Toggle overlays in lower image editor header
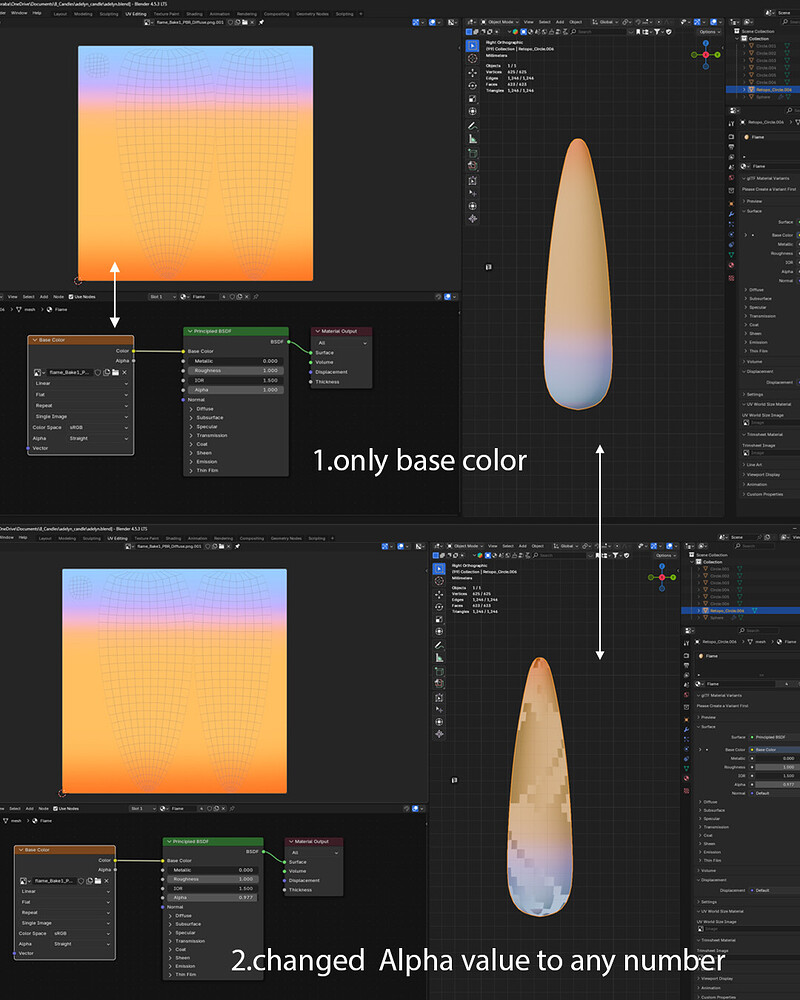The height and width of the screenshot is (1000, 800). 401,546
